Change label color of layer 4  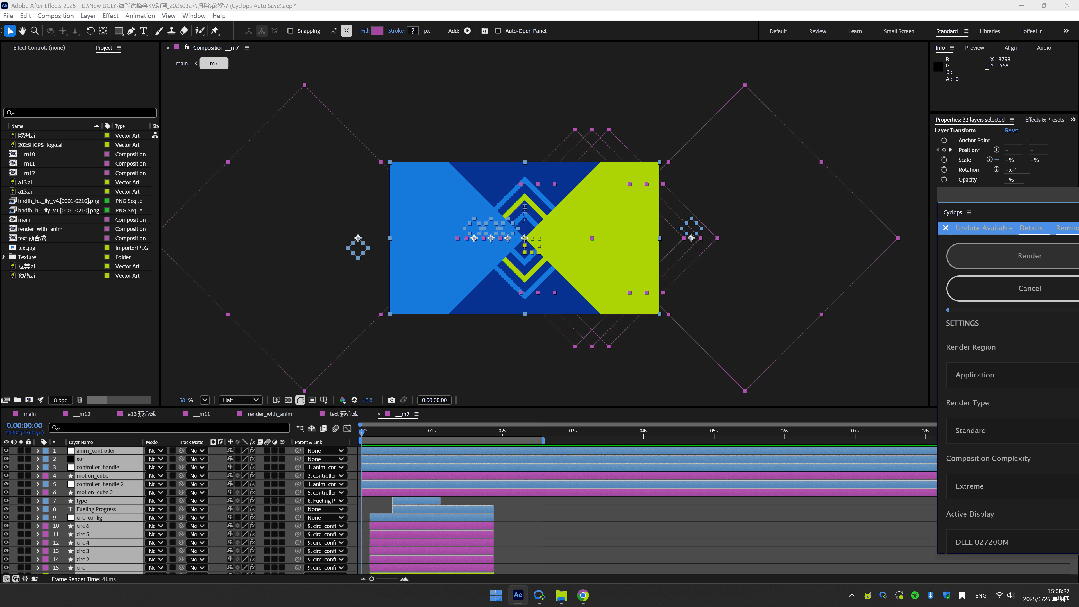pos(45,476)
